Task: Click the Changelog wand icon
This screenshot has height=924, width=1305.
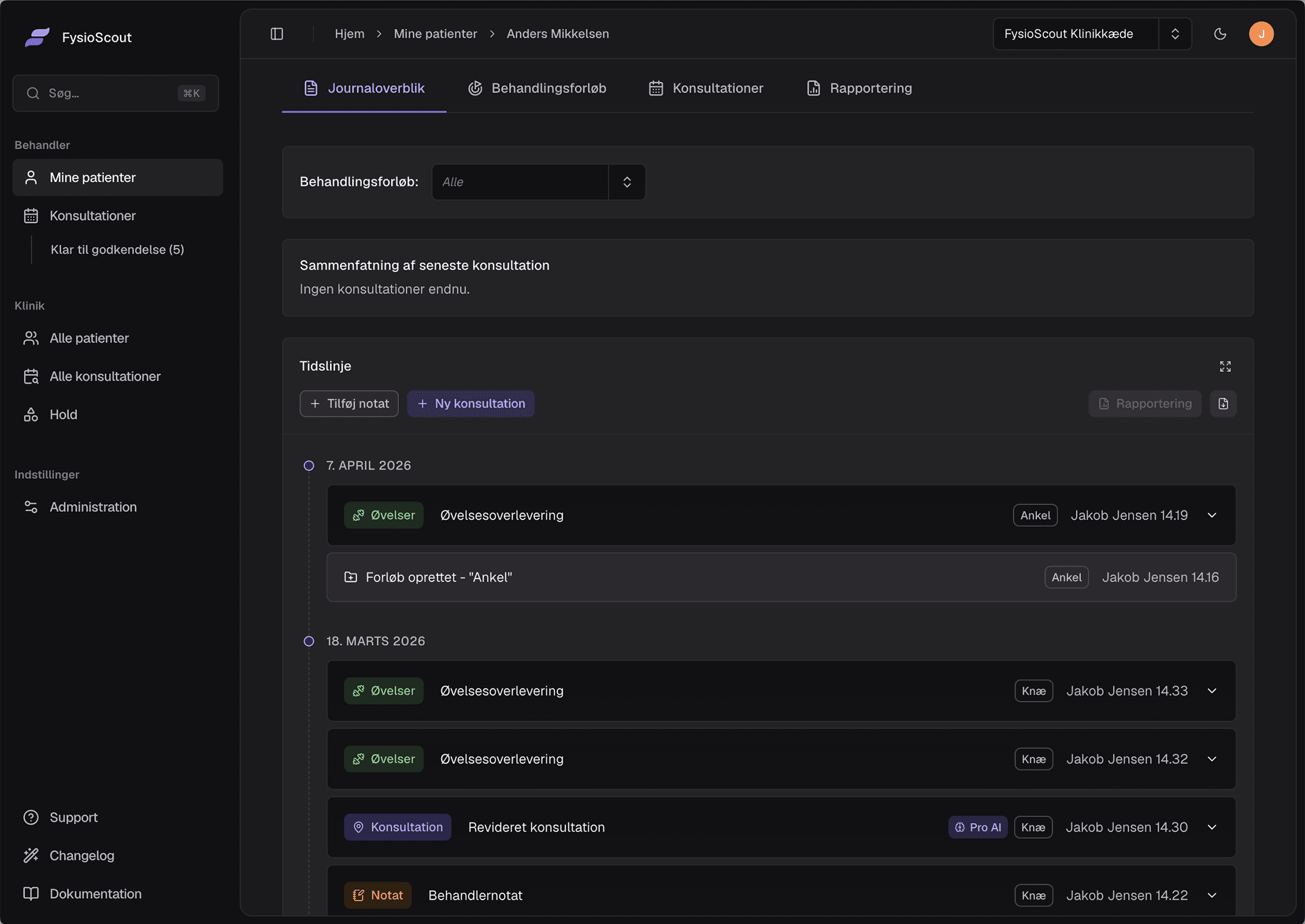Action: [31, 856]
